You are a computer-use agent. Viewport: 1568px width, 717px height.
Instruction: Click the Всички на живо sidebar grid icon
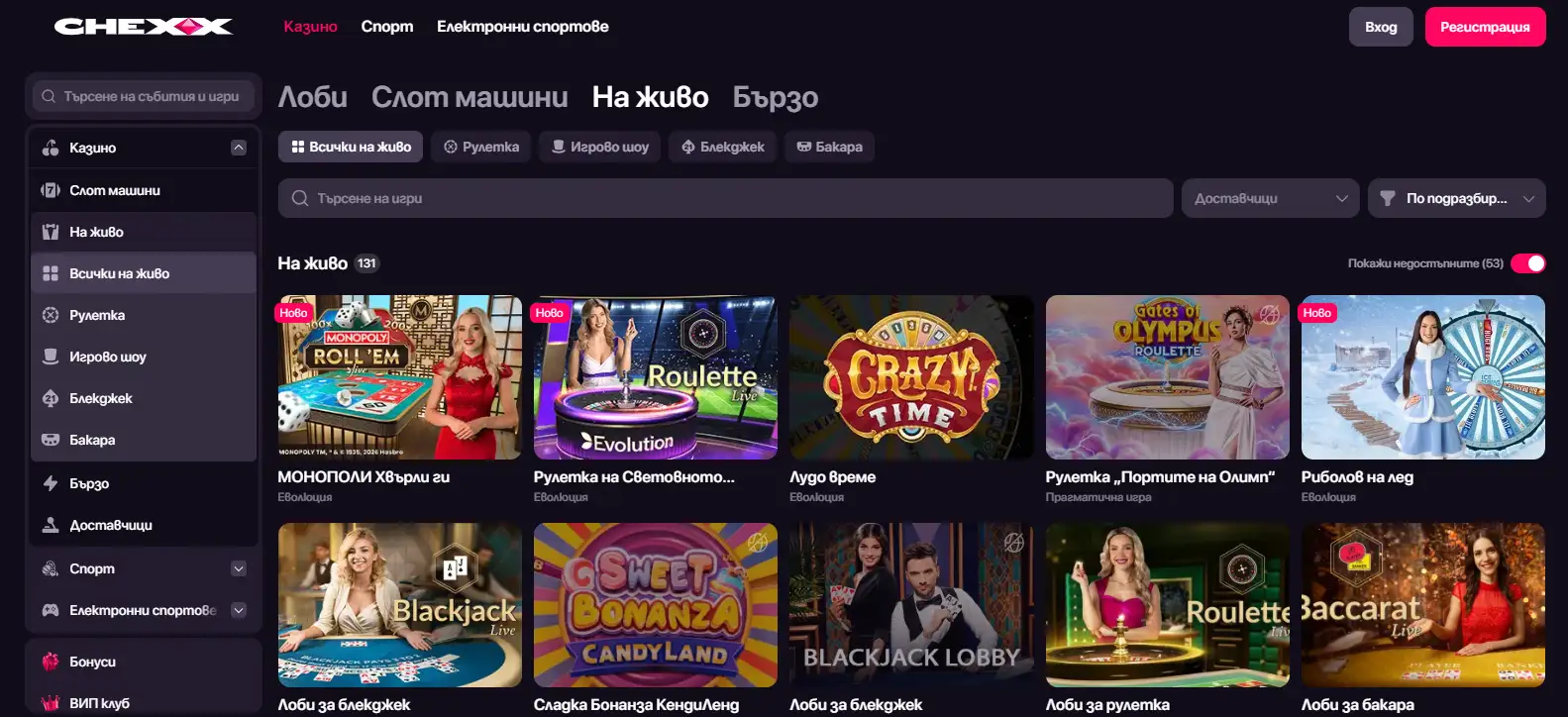coord(51,273)
